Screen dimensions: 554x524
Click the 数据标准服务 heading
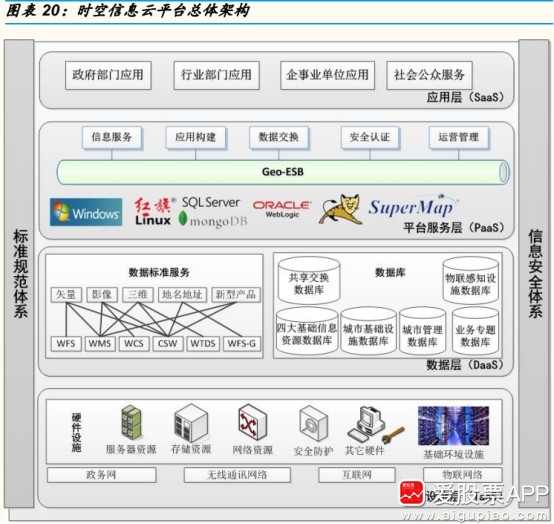coord(159,272)
